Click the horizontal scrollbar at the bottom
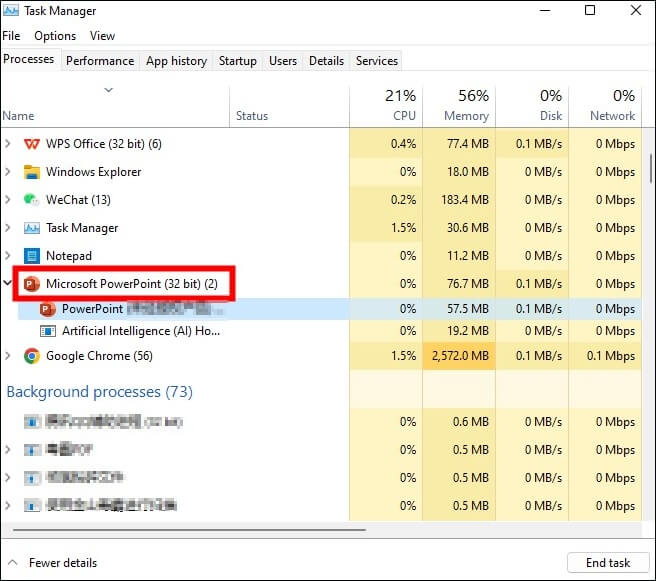The width and height of the screenshot is (656, 581). click(x=190, y=530)
